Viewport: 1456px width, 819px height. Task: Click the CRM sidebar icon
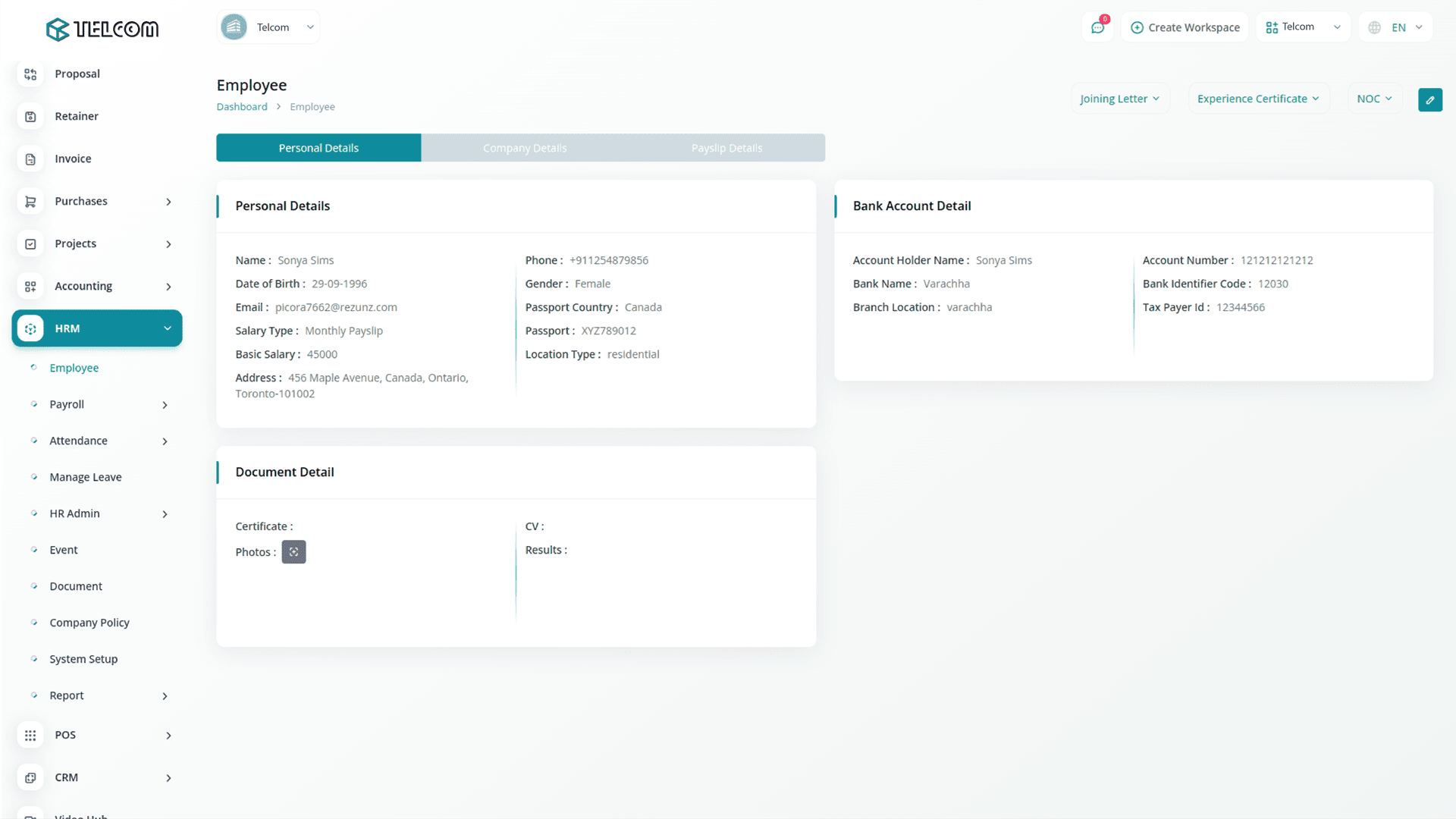click(x=30, y=777)
